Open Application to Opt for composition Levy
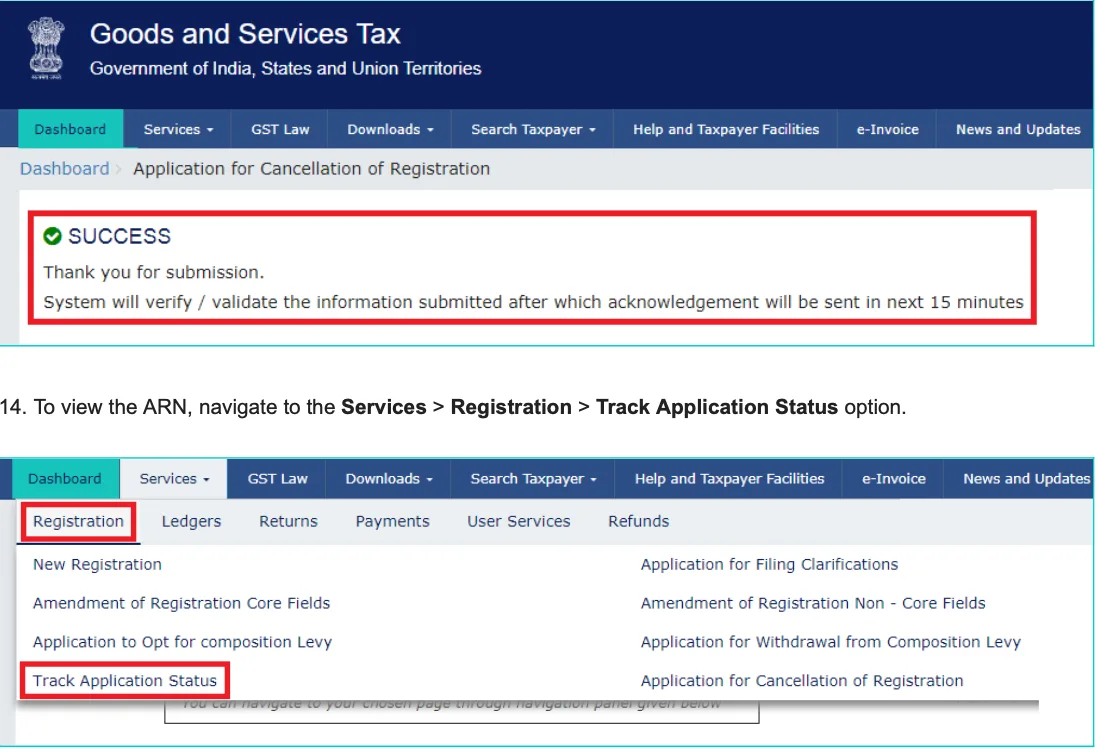The width and height of the screenshot is (1100, 752). coord(182,642)
